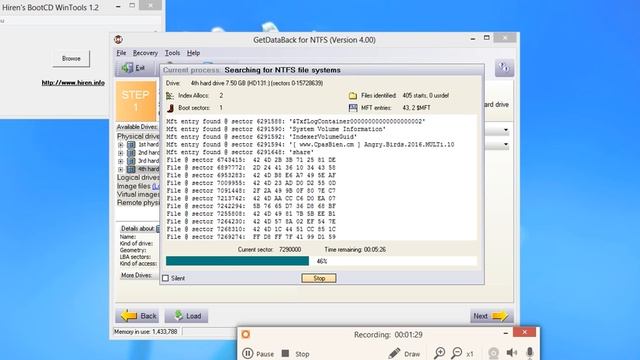The width and height of the screenshot is (640, 360).
Task: Open the lower right-side dropdown arrow
Action: [x=506, y=144]
